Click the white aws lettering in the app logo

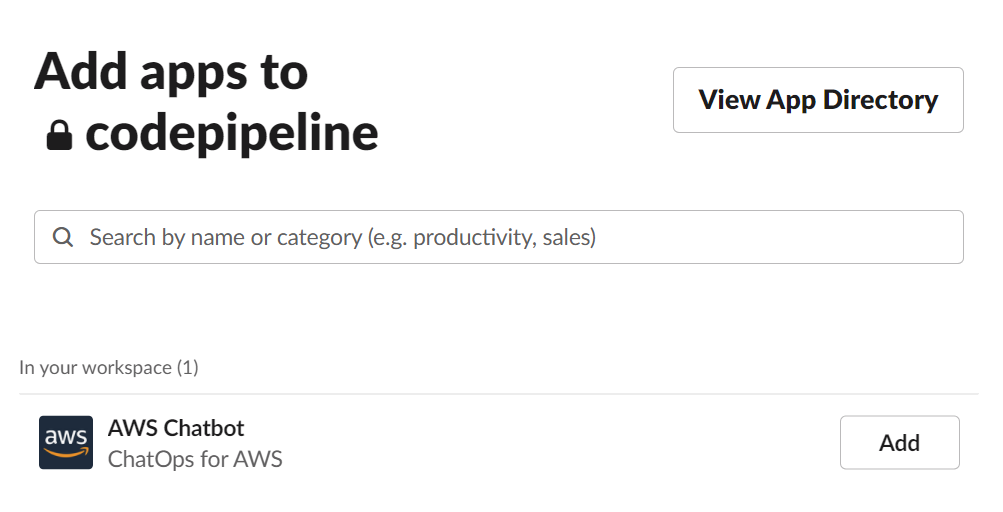coord(66,436)
